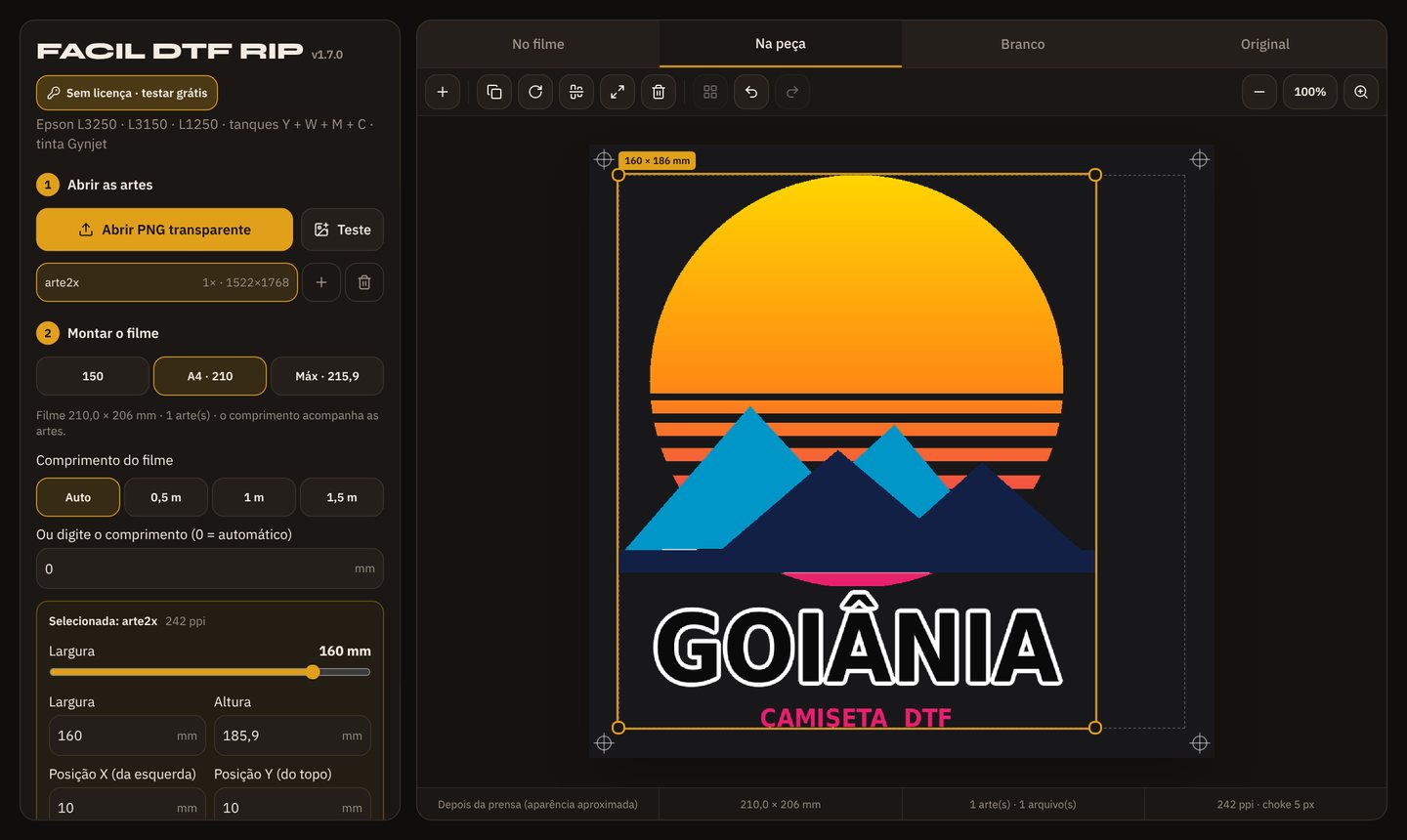The height and width of the screenshot is (840, 1407).
Task: Click Abrir PNG transparente button
Action: (164, 230)
